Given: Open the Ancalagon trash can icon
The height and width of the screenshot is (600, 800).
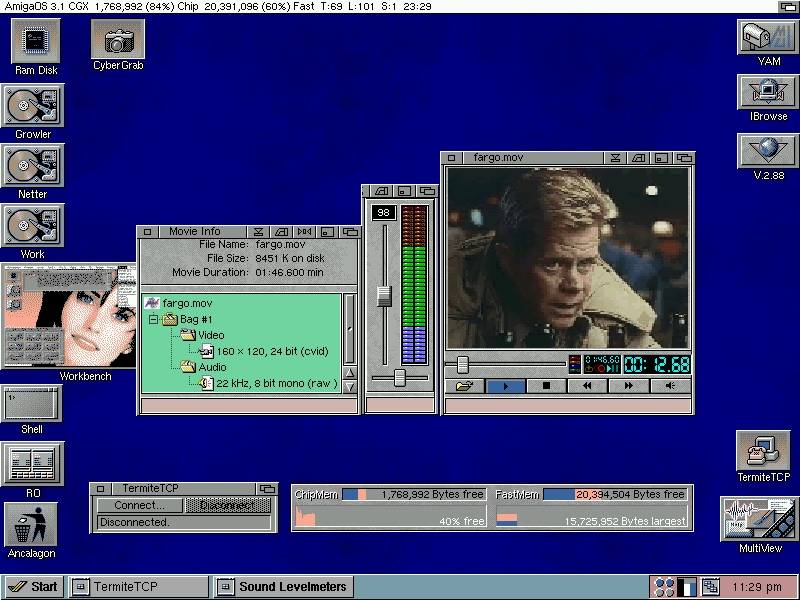Looking at the screenshot, I should [x=31, y=523].
